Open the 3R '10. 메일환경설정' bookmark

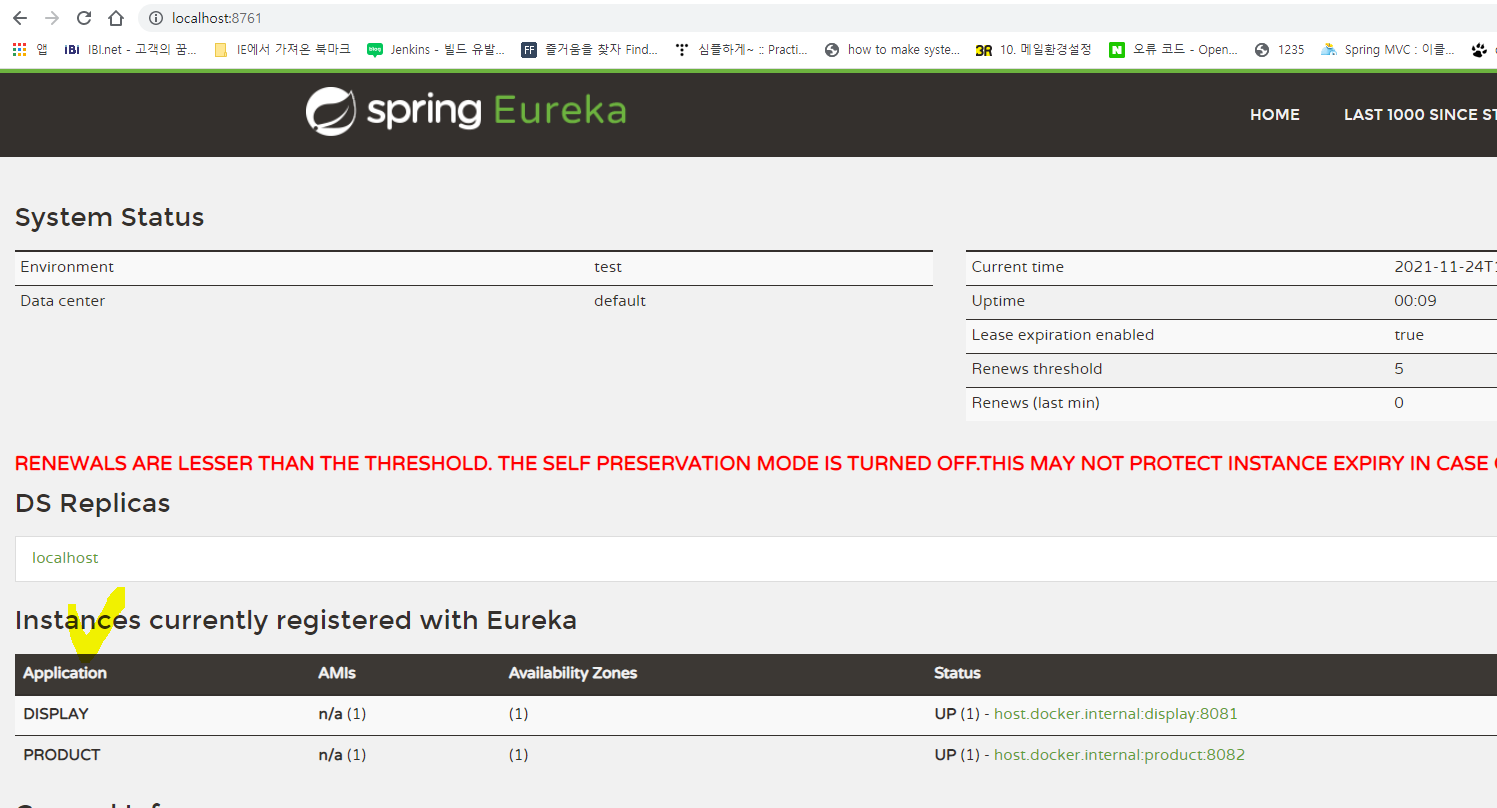tap(1034, 49)
